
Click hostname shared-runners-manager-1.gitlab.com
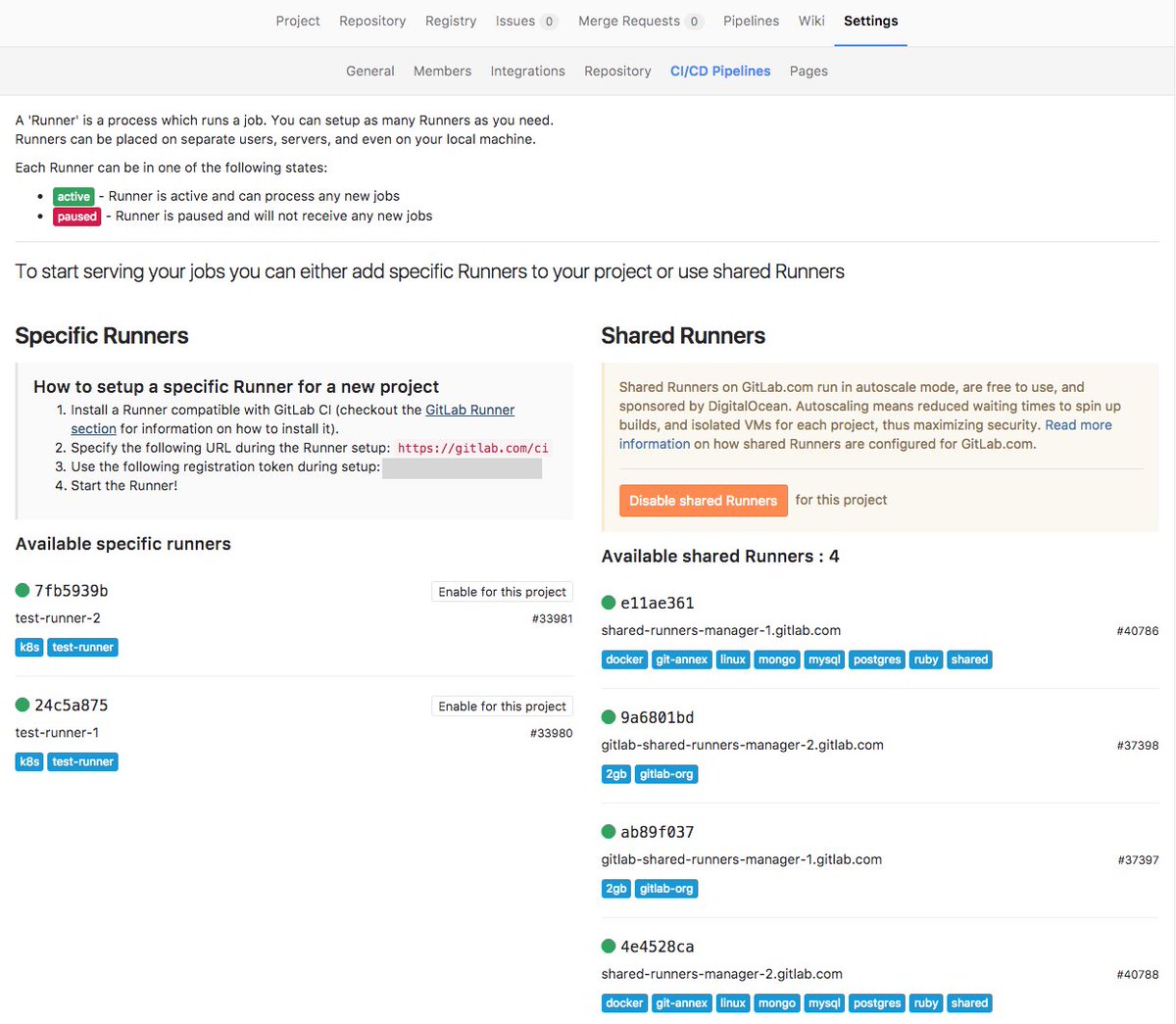coord(721,631)
